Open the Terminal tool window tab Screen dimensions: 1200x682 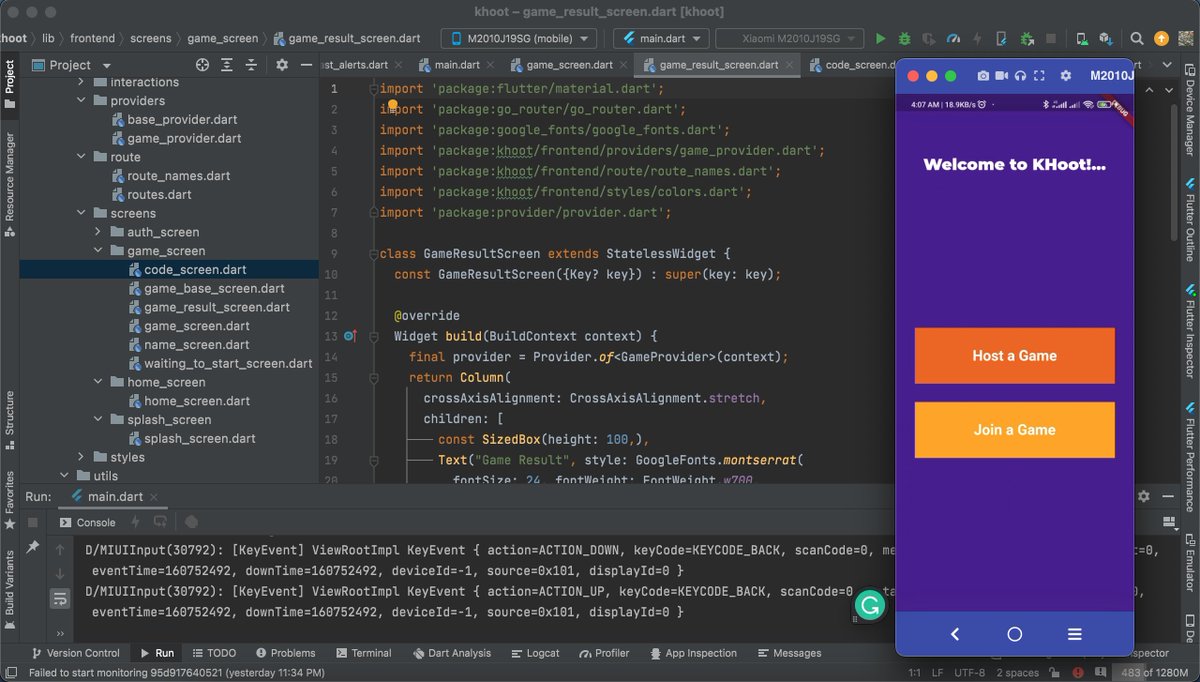click(x=362, y=653)
